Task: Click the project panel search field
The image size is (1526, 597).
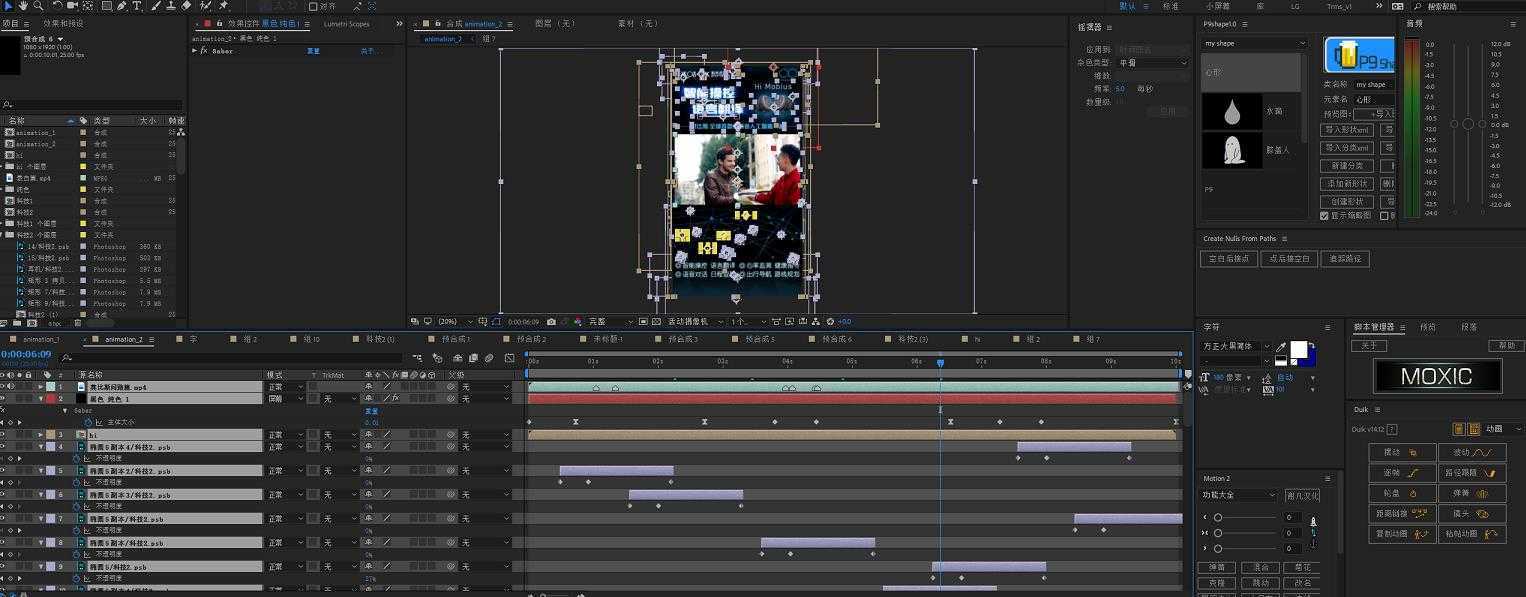Action: pyautogui.click(x=92, y=104)
